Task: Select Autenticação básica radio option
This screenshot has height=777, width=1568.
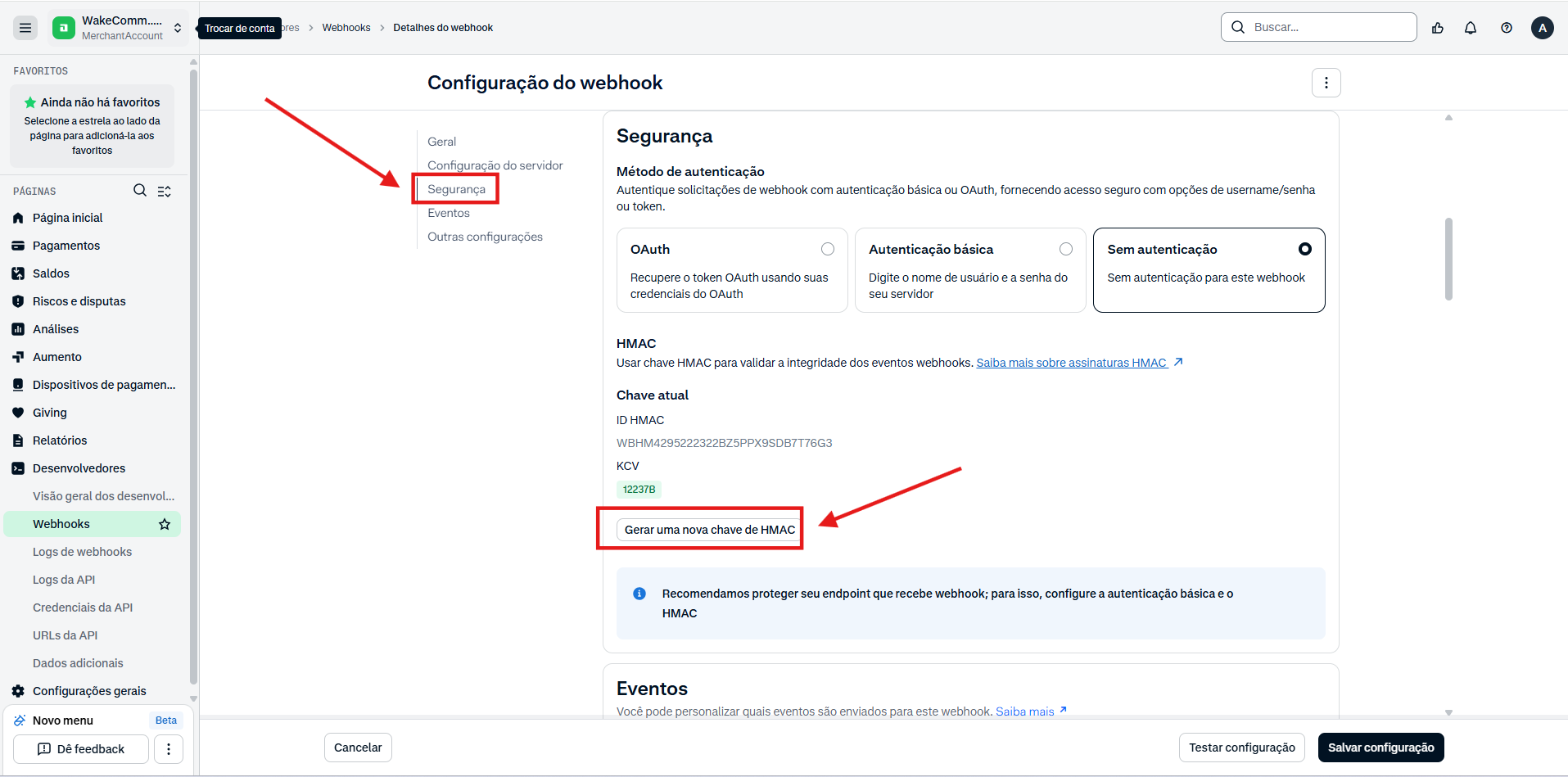Action: click(x=970, y=270)
